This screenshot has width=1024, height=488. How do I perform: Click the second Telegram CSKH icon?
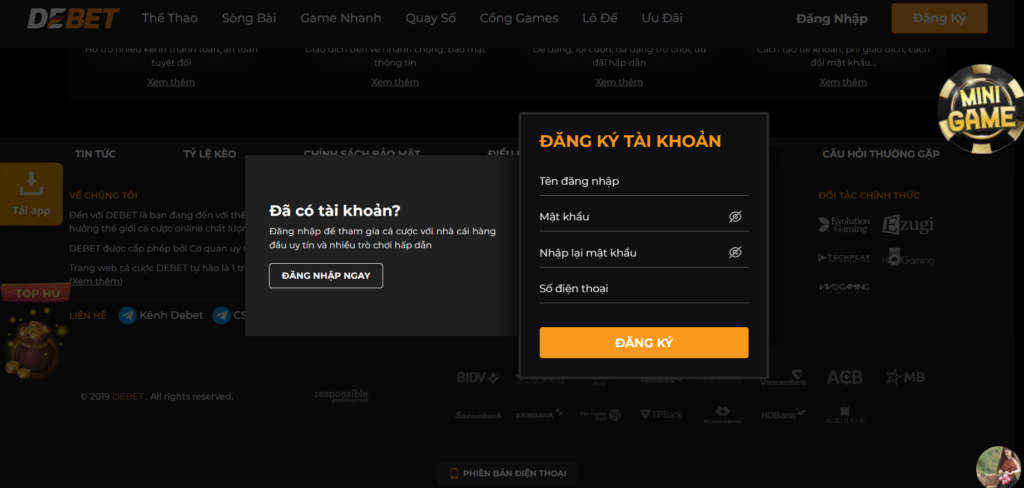(x=221, y=316)
